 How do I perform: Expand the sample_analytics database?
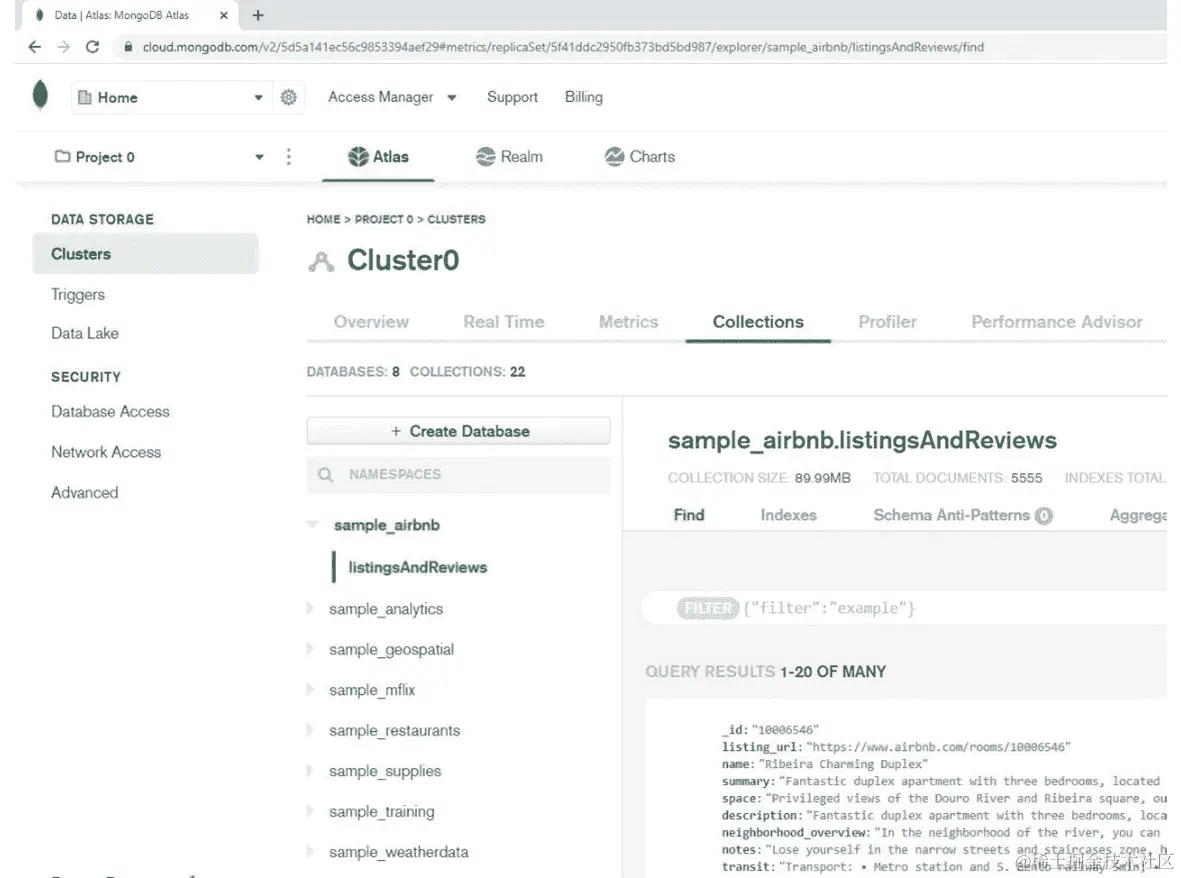tap(310, 608)
